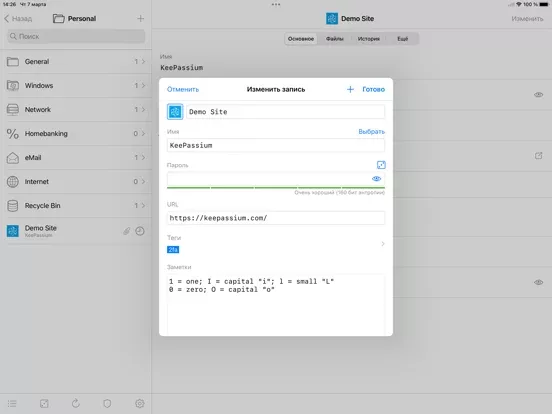Viewport: 552px width, 414px height.
Task: Open the Homebanking group
Action: (76, 133)
